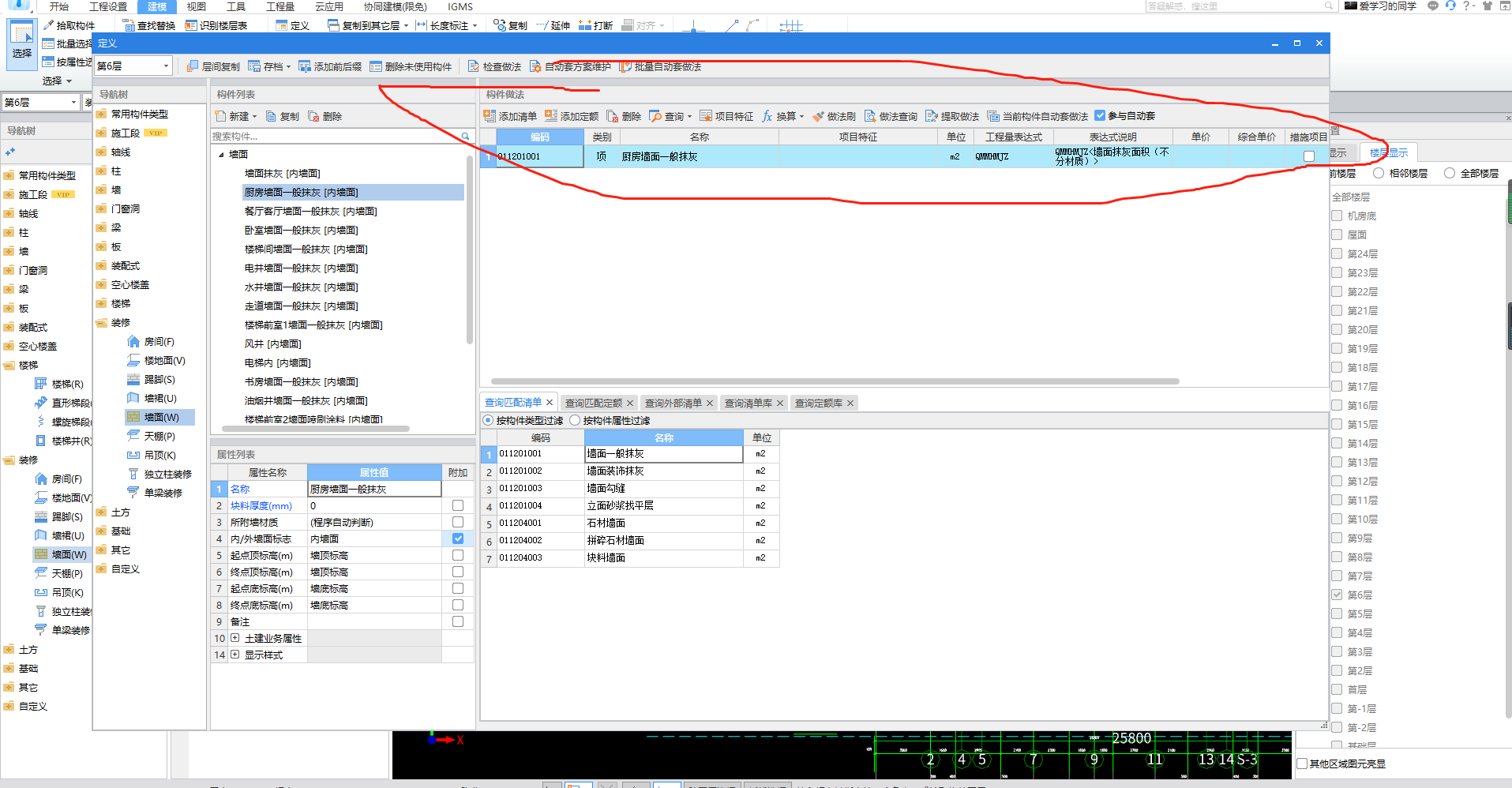Screen dimensions: 1512x788
Task: Check 其他区域图元亮显 checkbox
Action: click(x=1302, y=764)
